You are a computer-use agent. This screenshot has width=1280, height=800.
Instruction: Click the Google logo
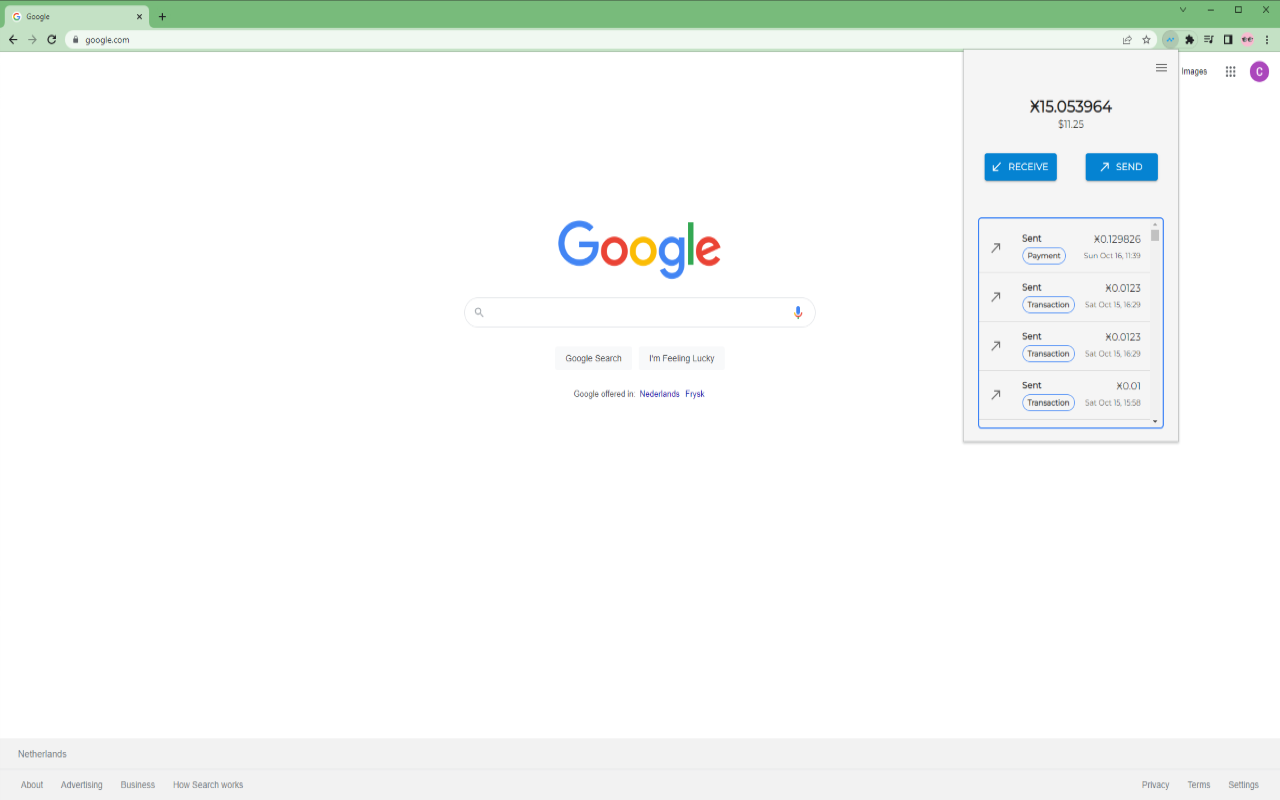point(639,249)
